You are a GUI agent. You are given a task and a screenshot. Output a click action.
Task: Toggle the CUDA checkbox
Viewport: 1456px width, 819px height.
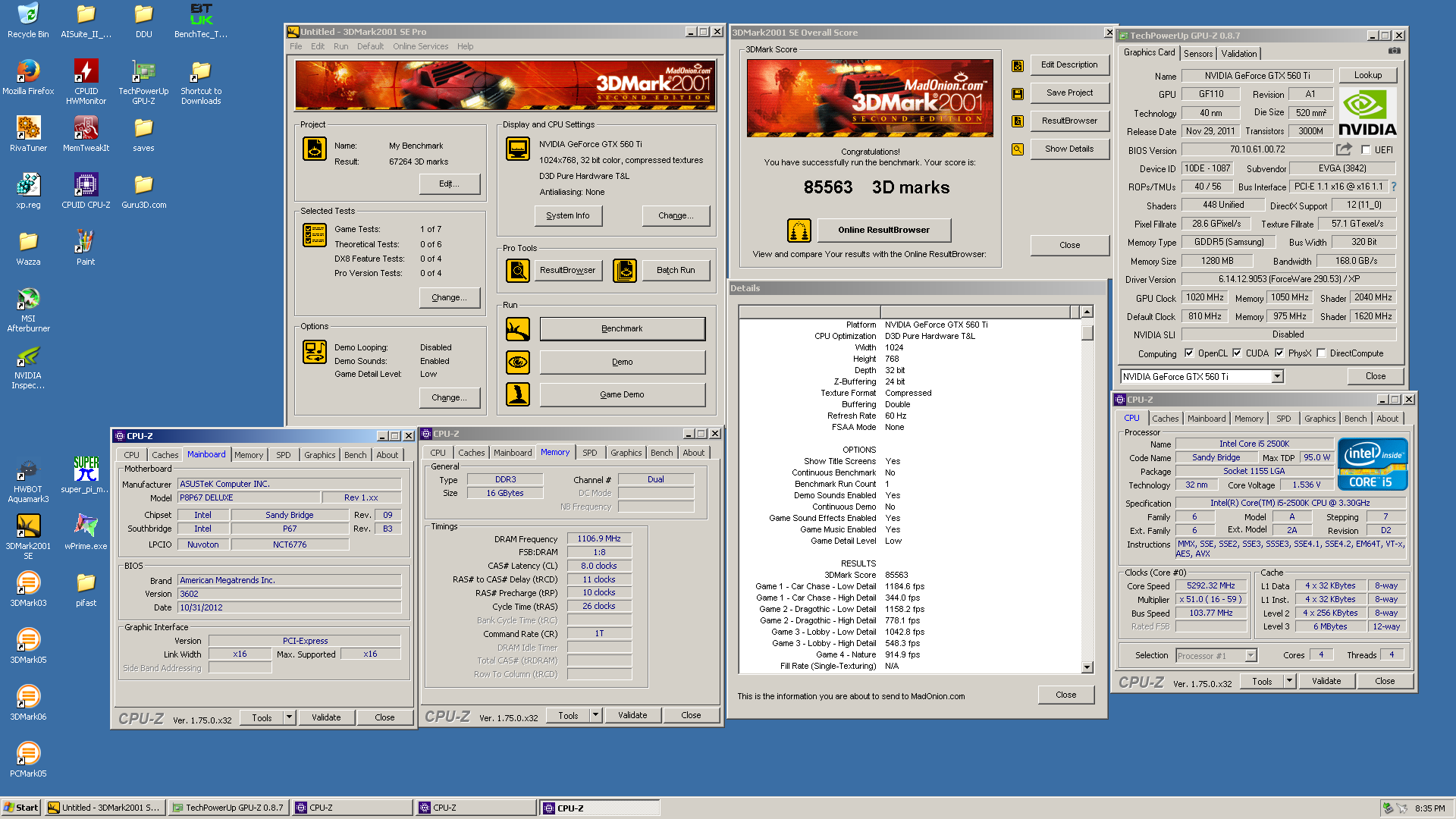[1237, 353]
